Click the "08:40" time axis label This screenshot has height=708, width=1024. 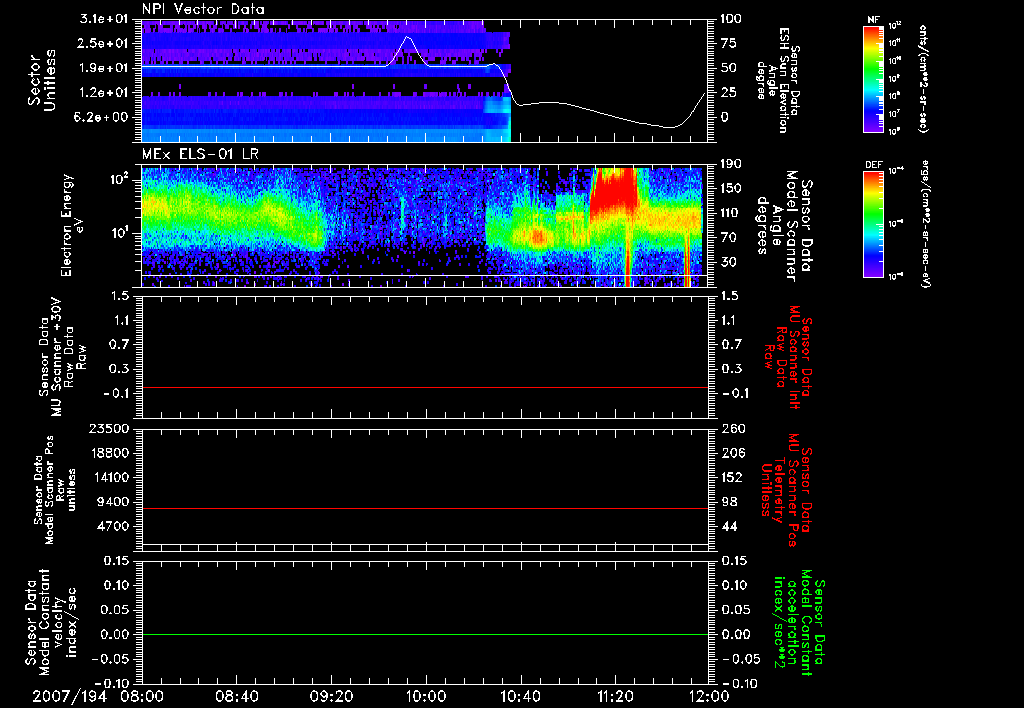click(237, 696)
